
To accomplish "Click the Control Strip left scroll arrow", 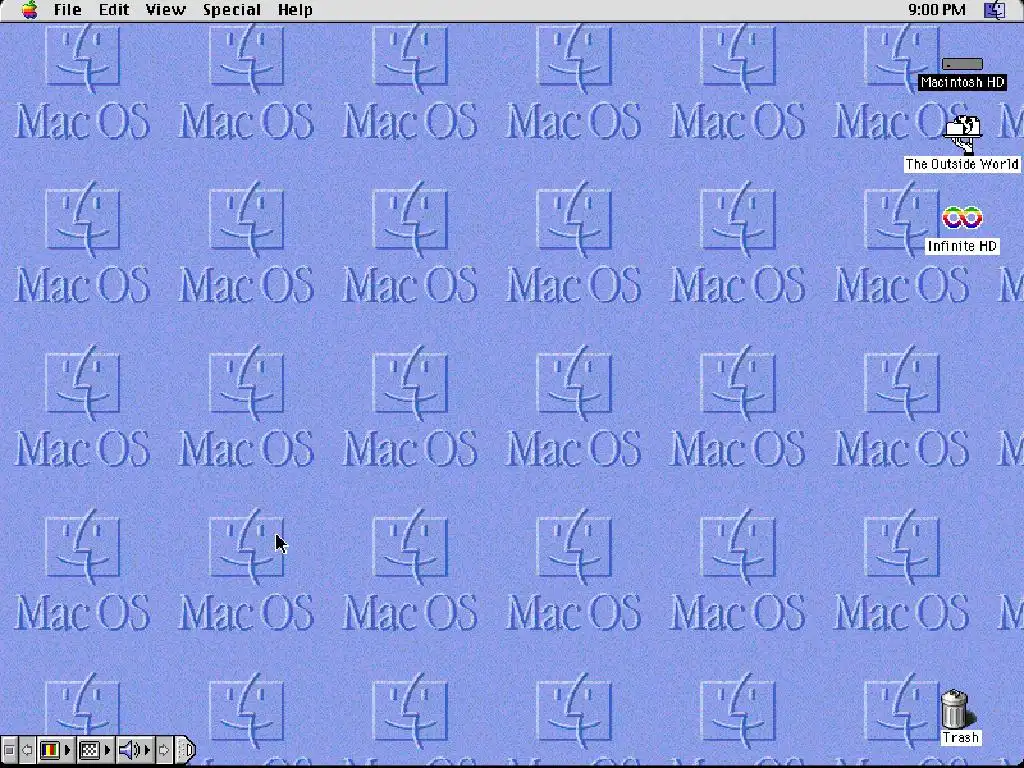I will tap(27, 750).
